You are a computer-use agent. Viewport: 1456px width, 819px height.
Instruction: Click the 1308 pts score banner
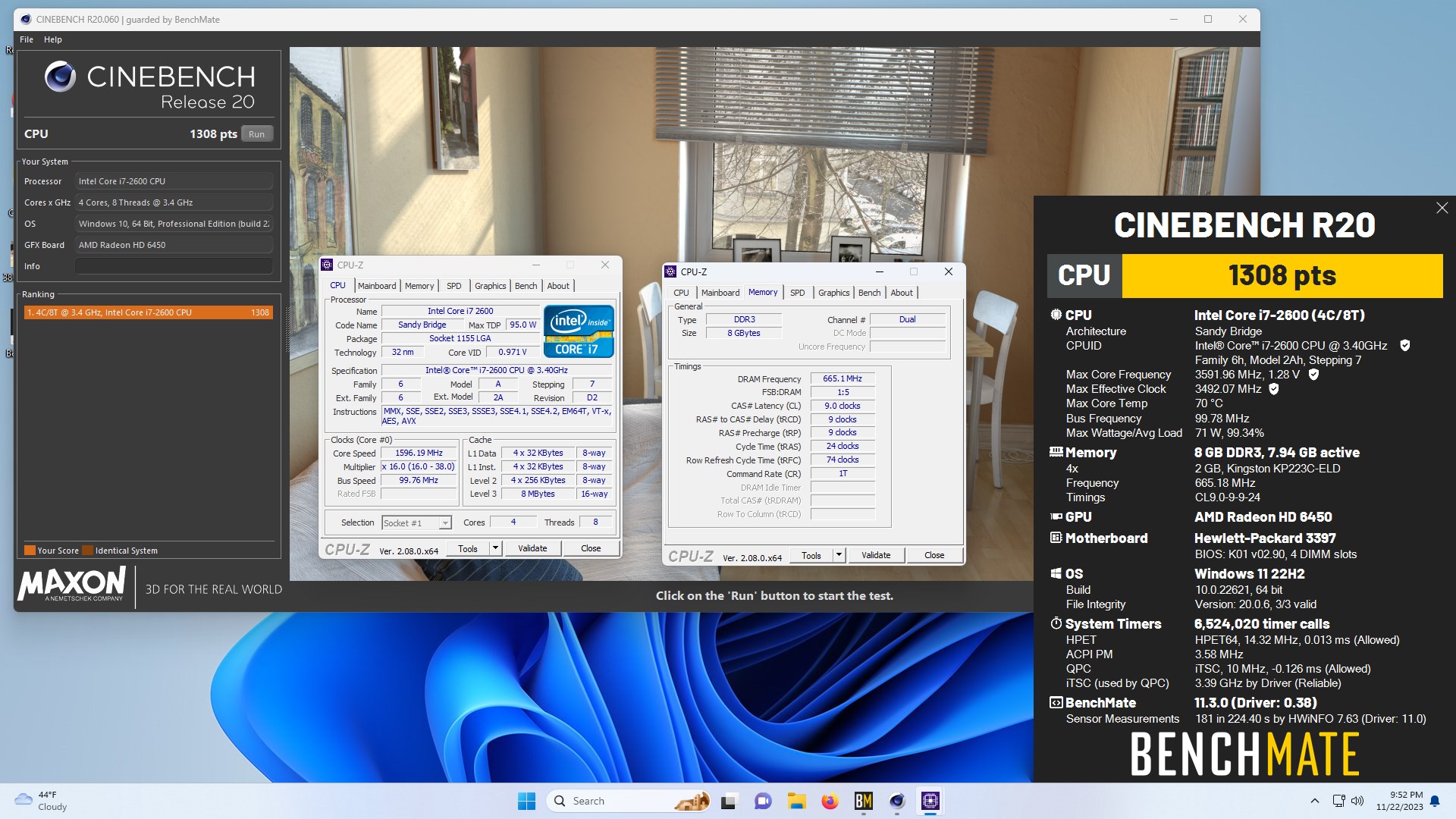point(1282,275)
